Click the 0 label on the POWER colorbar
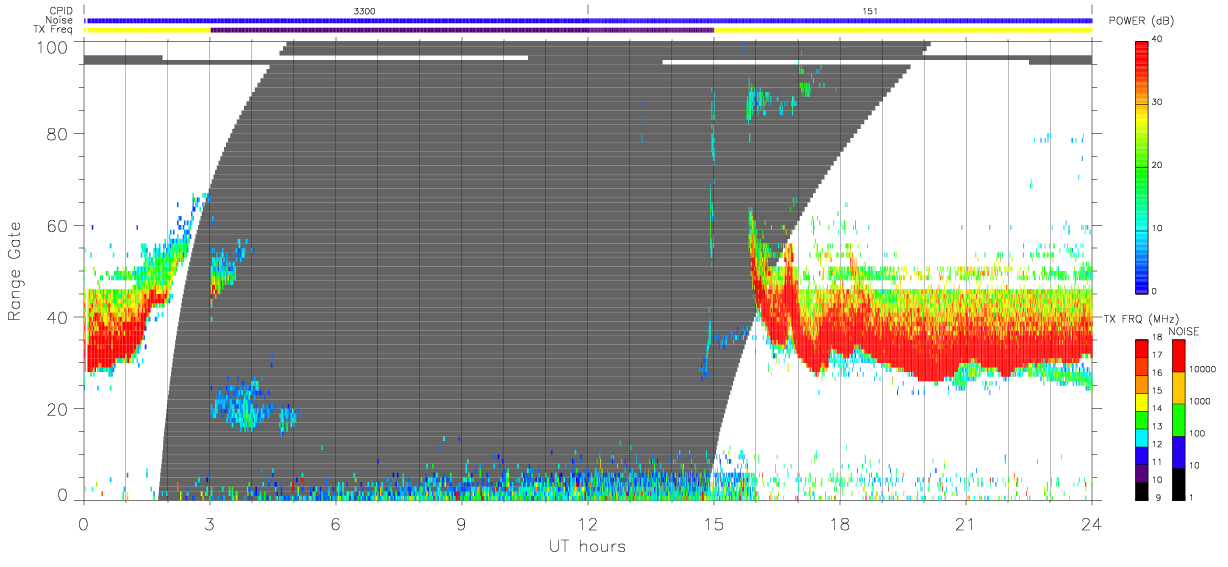 pyautogui.click(x=1155, y=291)
